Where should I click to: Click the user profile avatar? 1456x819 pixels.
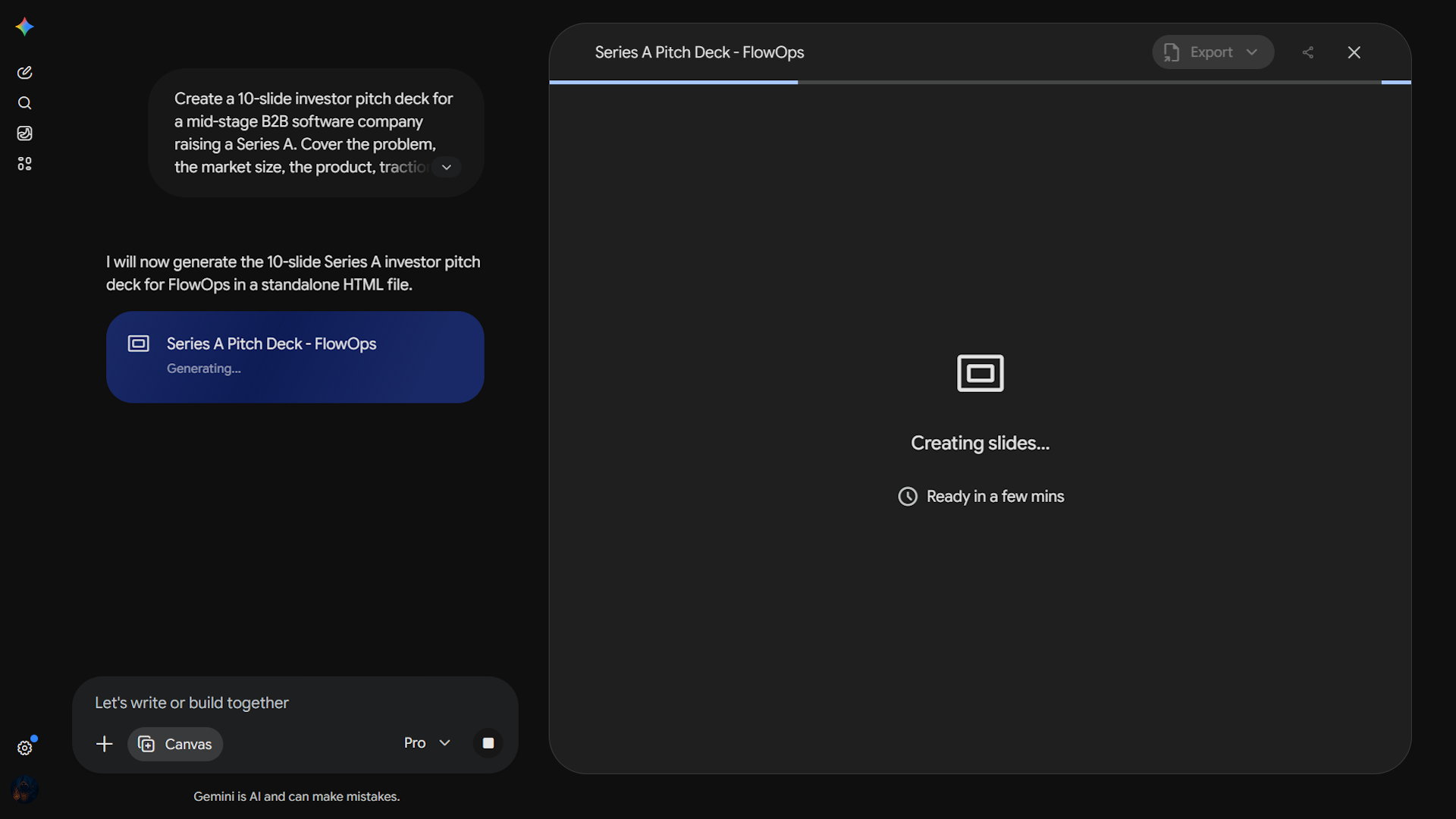point(25,789)
